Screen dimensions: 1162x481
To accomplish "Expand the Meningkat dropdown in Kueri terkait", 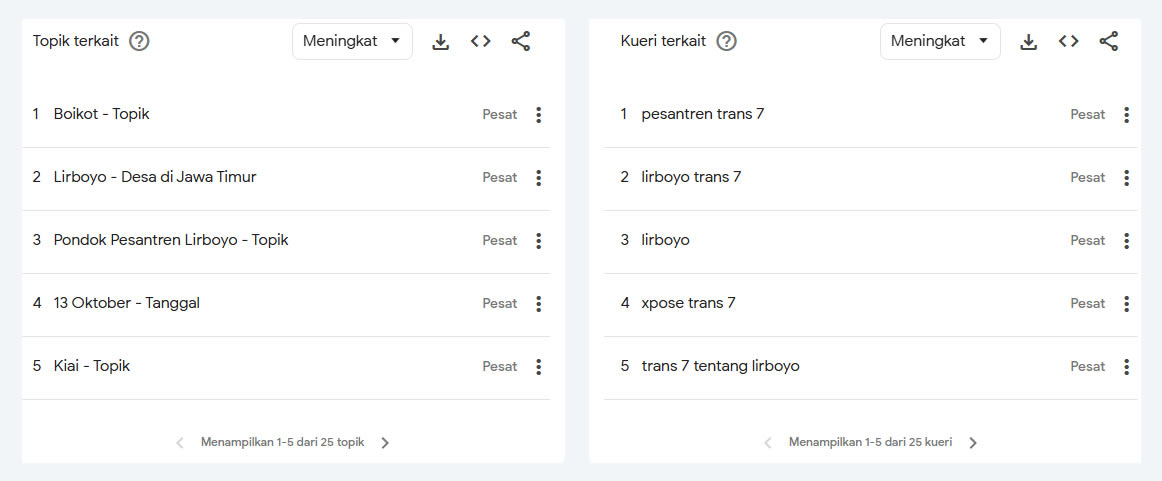I will pyautogui.click(x=940, y=42).
